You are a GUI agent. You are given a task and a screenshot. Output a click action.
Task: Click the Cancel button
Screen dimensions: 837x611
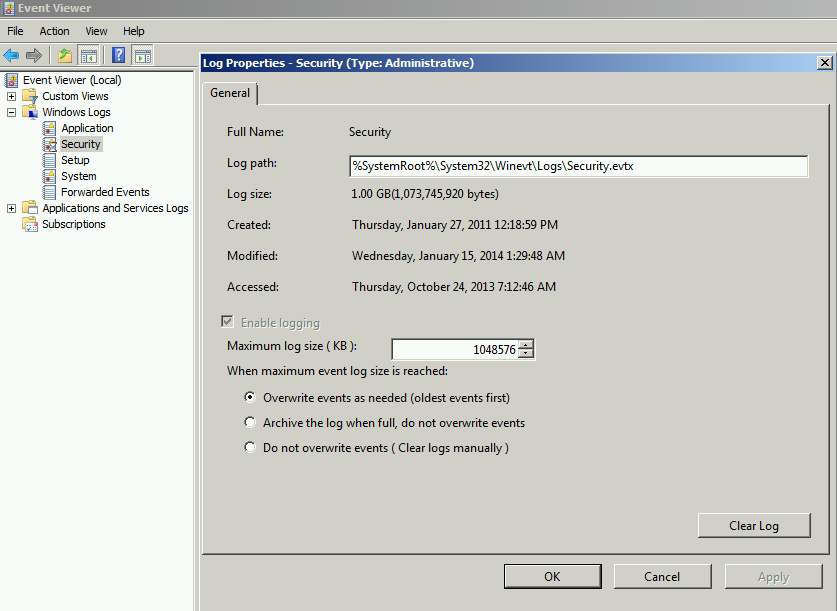(x=662, y=577)
